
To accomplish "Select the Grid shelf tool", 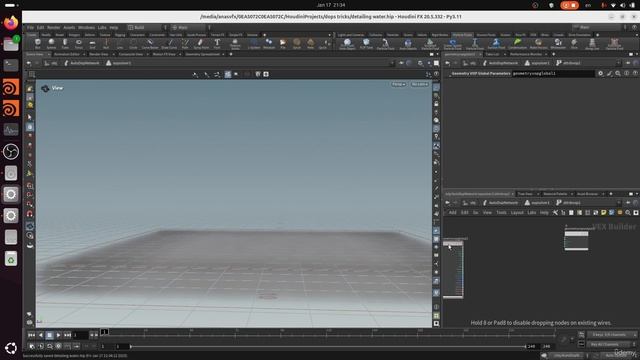I will (92, 44).
